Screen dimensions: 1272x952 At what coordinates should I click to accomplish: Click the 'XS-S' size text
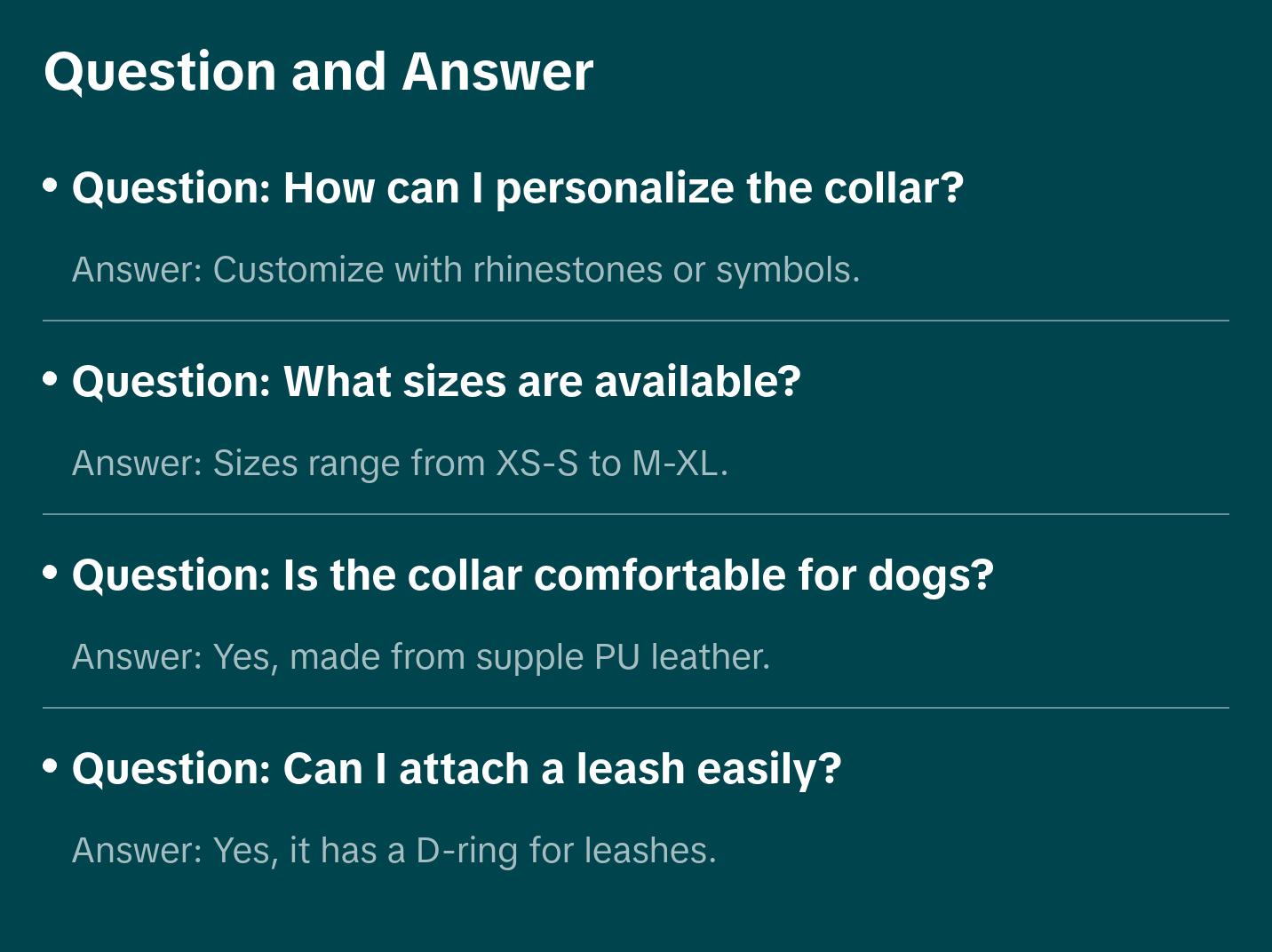537,464
